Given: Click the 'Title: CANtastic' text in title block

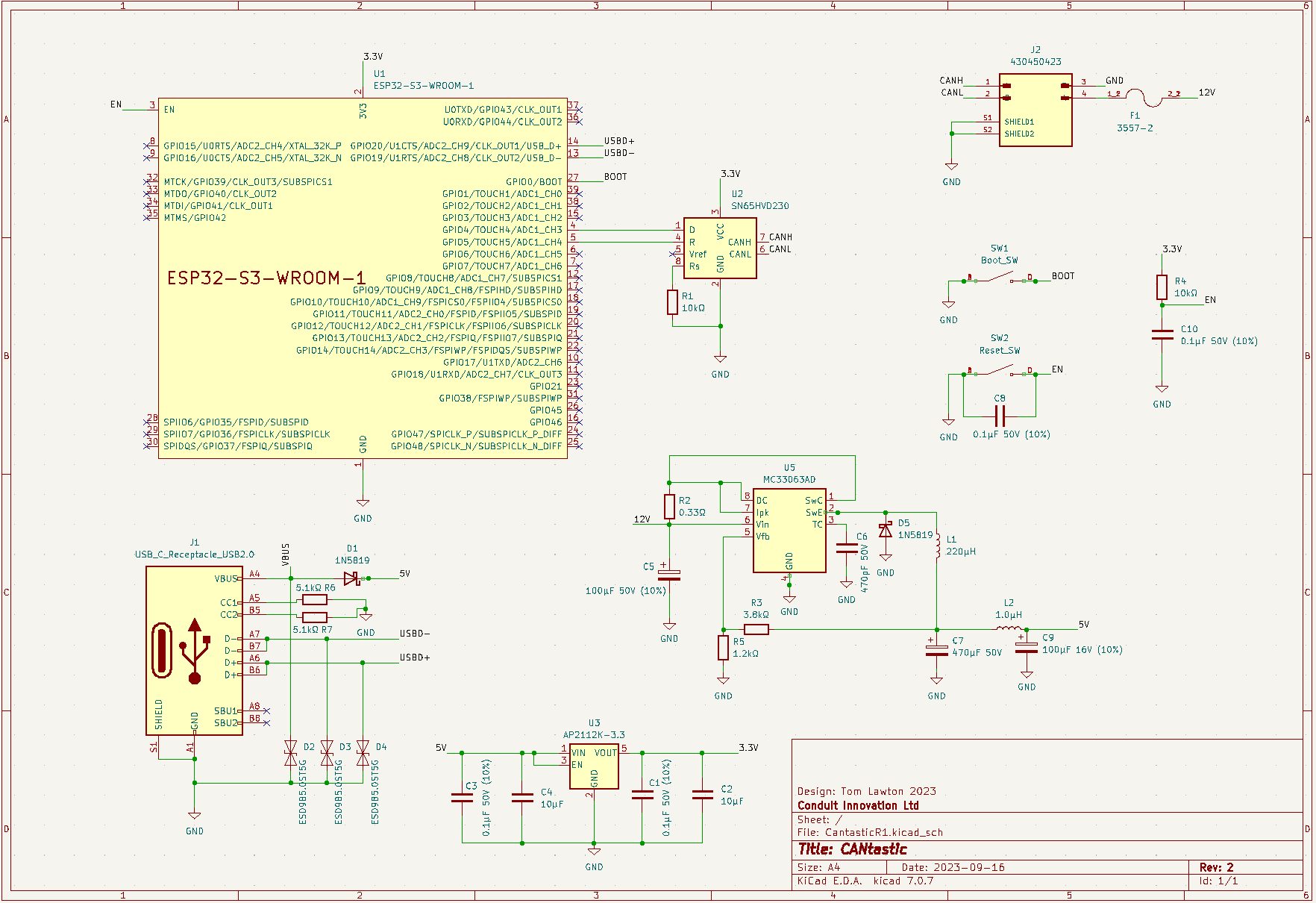Looking at the screenshot, I should pos(852,849).
